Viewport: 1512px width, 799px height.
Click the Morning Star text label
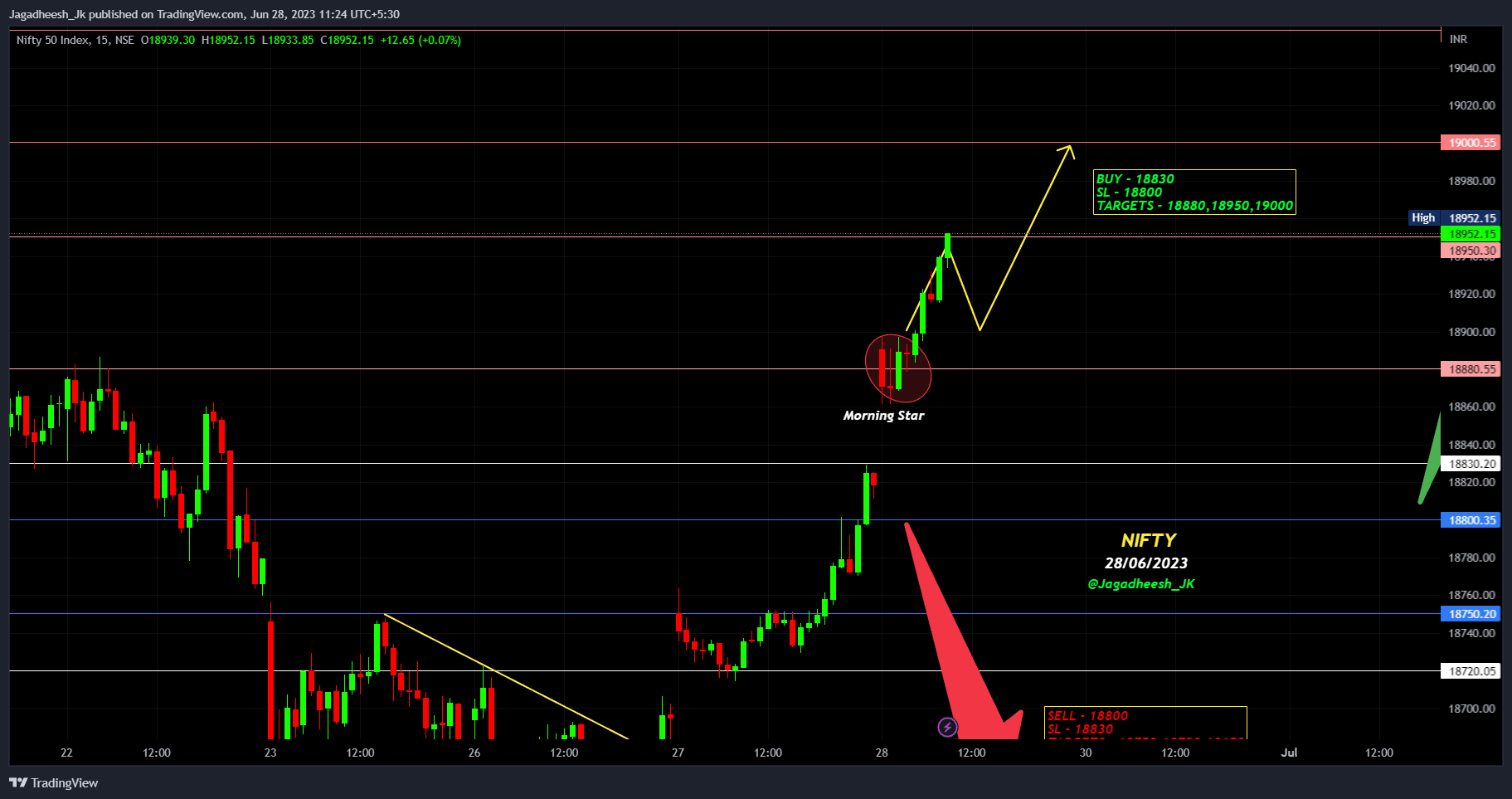883,416
